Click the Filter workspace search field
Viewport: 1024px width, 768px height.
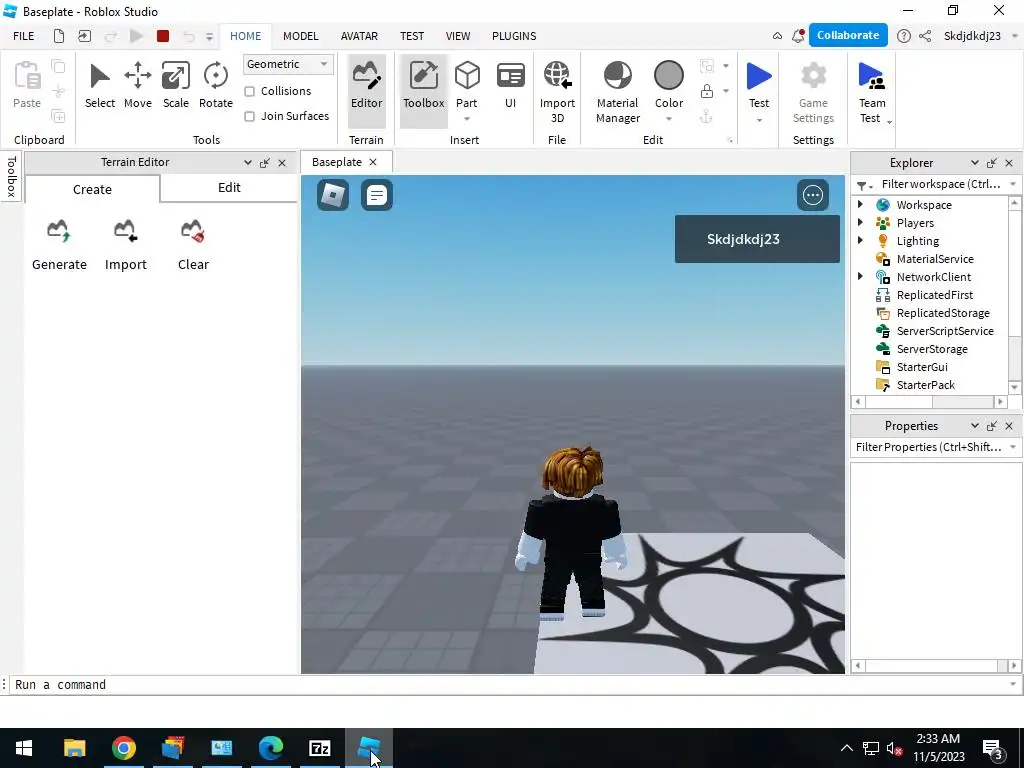939,184
